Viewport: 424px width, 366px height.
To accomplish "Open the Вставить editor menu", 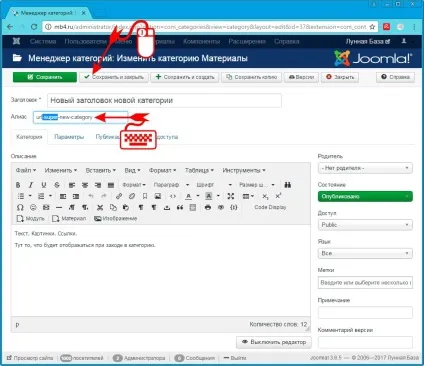I will (x=101, y=170).
